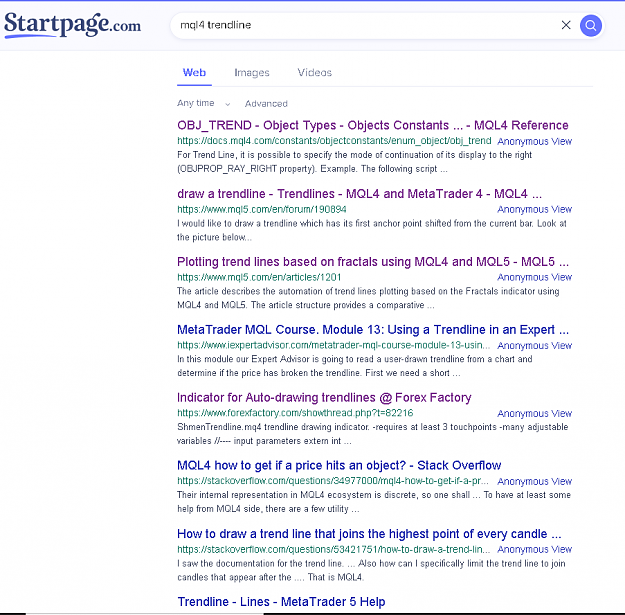Click snippet 'For Trend Line, it is possible'
The height and width of the screenshot is (615, 625).
pyautogui.click(x=354, y=161)
